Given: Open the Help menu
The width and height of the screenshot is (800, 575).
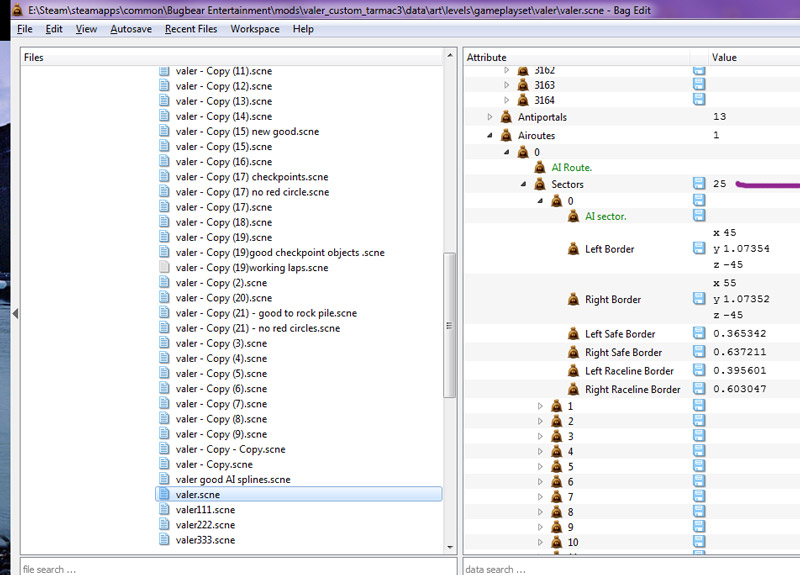Looking at the screenshot, I should click(x=303, y=29).
